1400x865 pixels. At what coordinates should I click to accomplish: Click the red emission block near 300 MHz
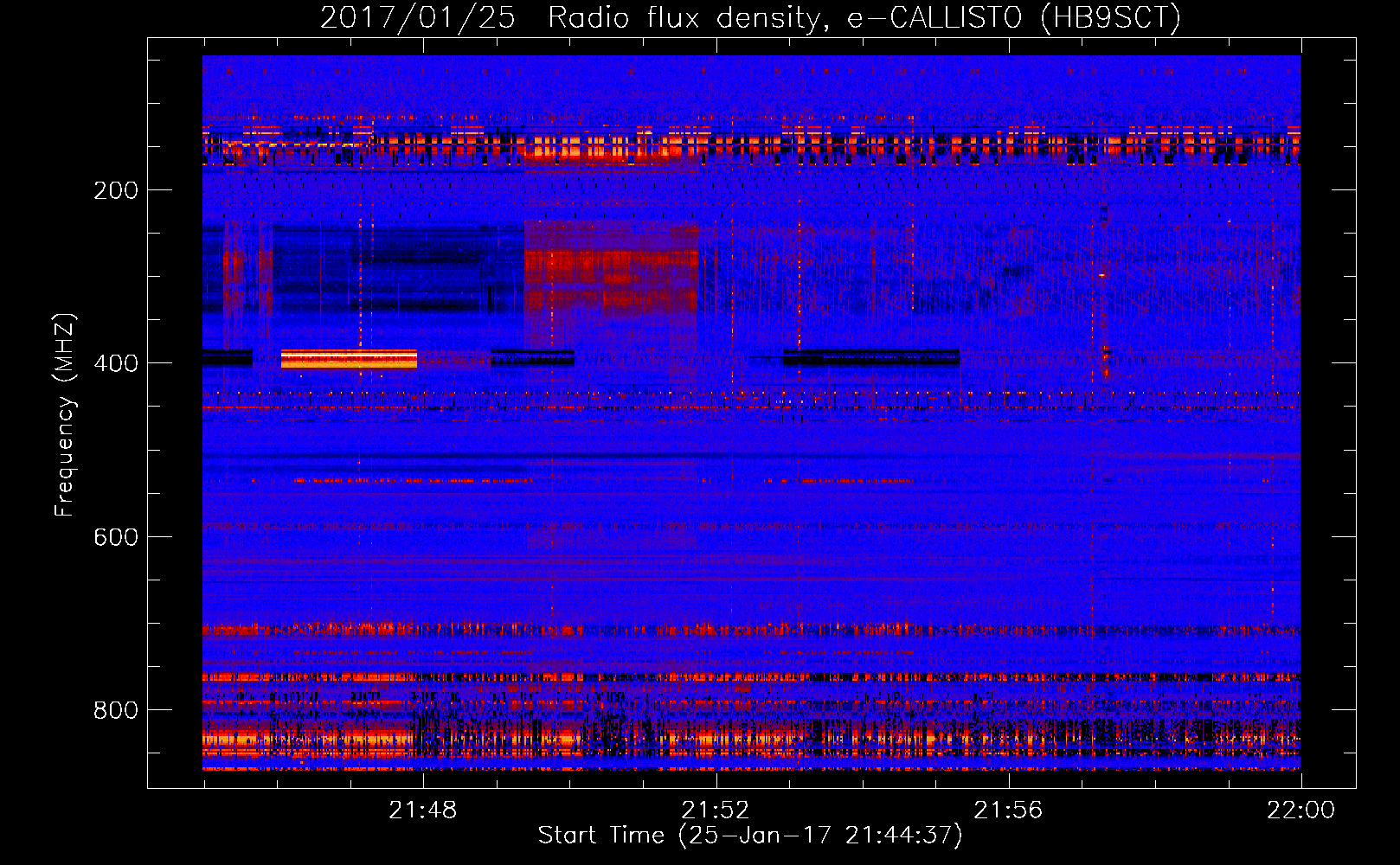(611, 268)
